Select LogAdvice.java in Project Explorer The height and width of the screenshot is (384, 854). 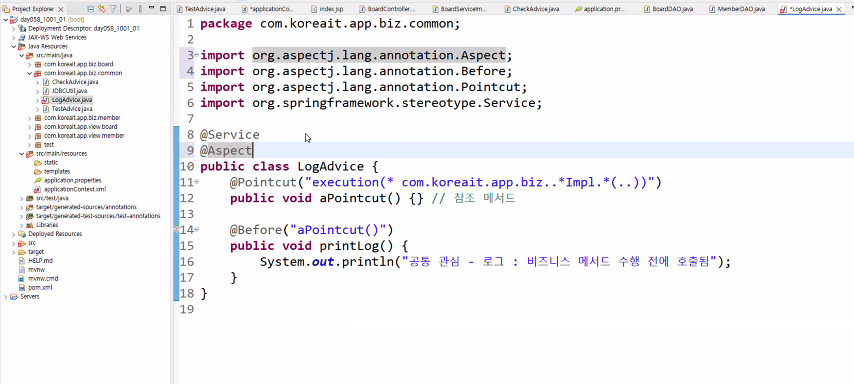72,100
